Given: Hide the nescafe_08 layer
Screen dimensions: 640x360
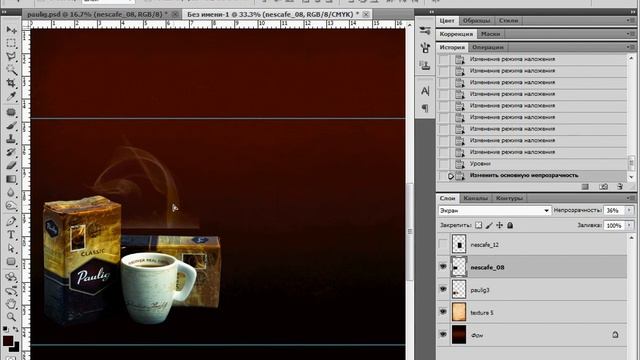Looking at the screenshot, I should (443, 267).
